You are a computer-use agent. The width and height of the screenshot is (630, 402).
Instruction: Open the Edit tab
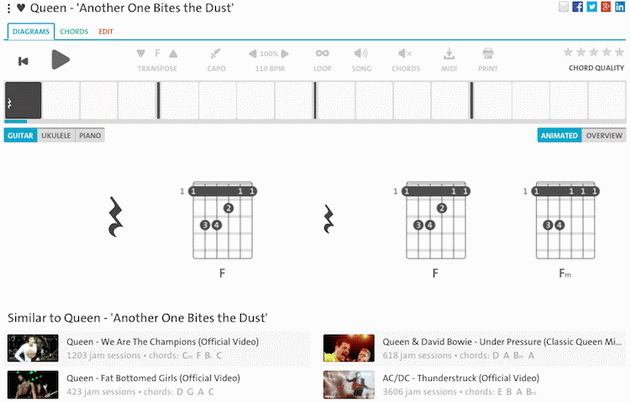click(x=106, y=31)
